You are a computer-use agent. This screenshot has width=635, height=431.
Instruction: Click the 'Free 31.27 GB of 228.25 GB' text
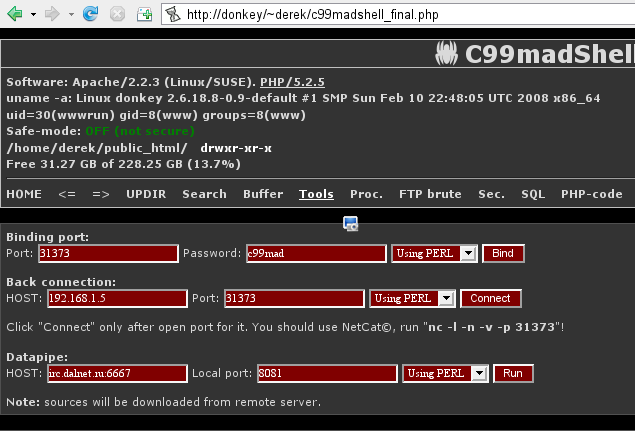pos(124,164)
